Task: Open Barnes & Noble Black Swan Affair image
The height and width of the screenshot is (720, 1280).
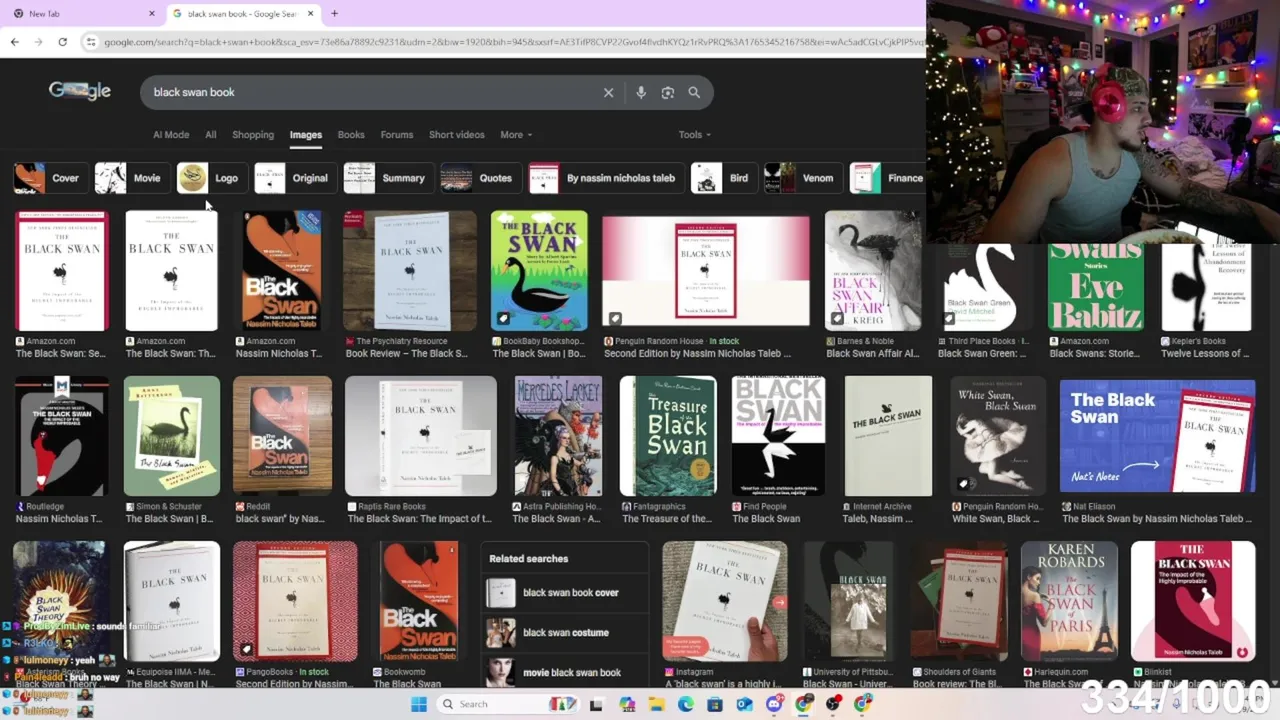Action: [x=873, y=270]
